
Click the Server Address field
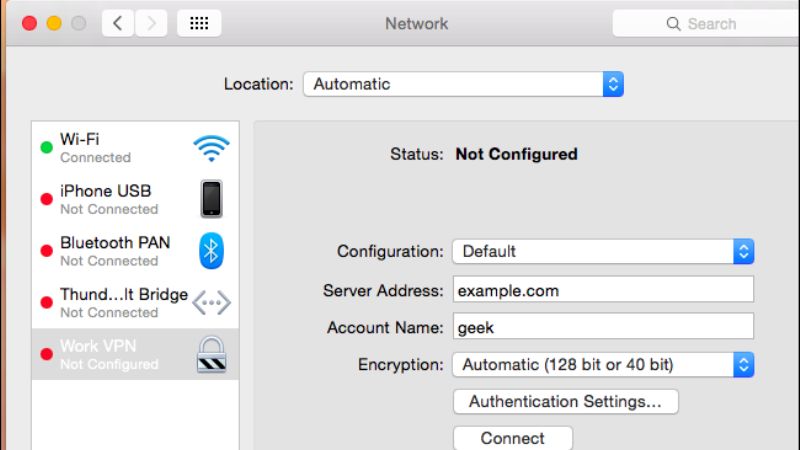pyautogui.click(x=603, y=289)
